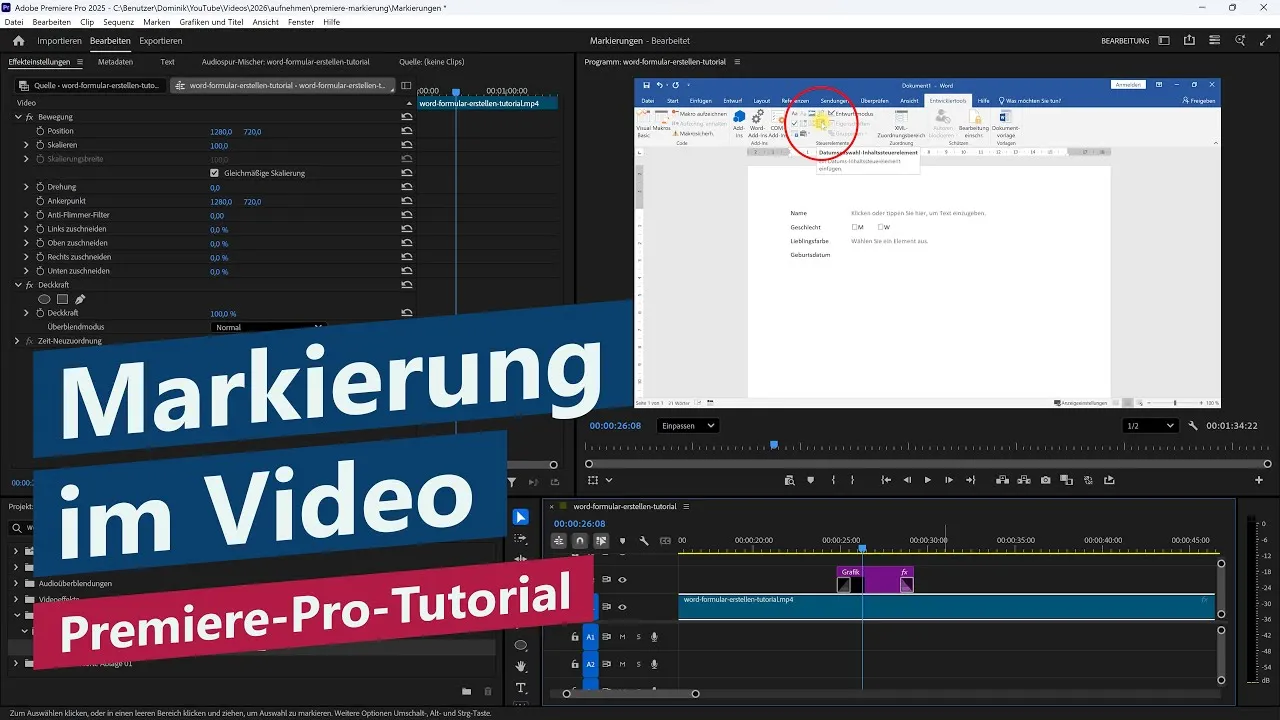Open the timeline wrench settings icon
This screenshot has height=720, width=1280.
[644, 540]
